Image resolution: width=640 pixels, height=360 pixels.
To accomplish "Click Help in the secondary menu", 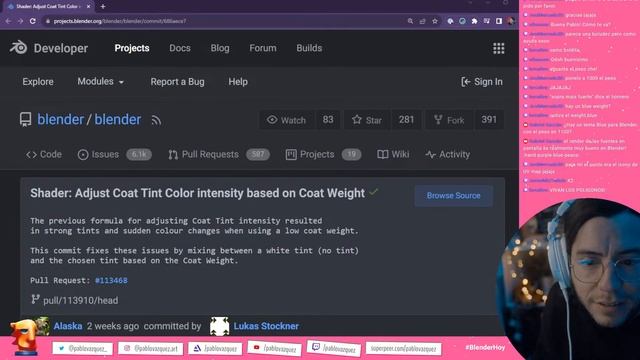I will [238, 82].
